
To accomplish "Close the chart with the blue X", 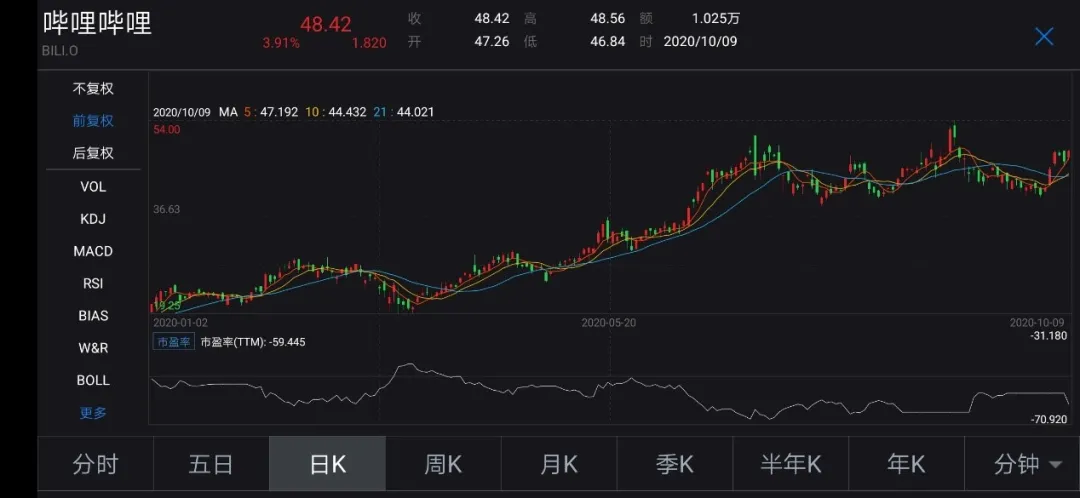I will [1044, 37].
